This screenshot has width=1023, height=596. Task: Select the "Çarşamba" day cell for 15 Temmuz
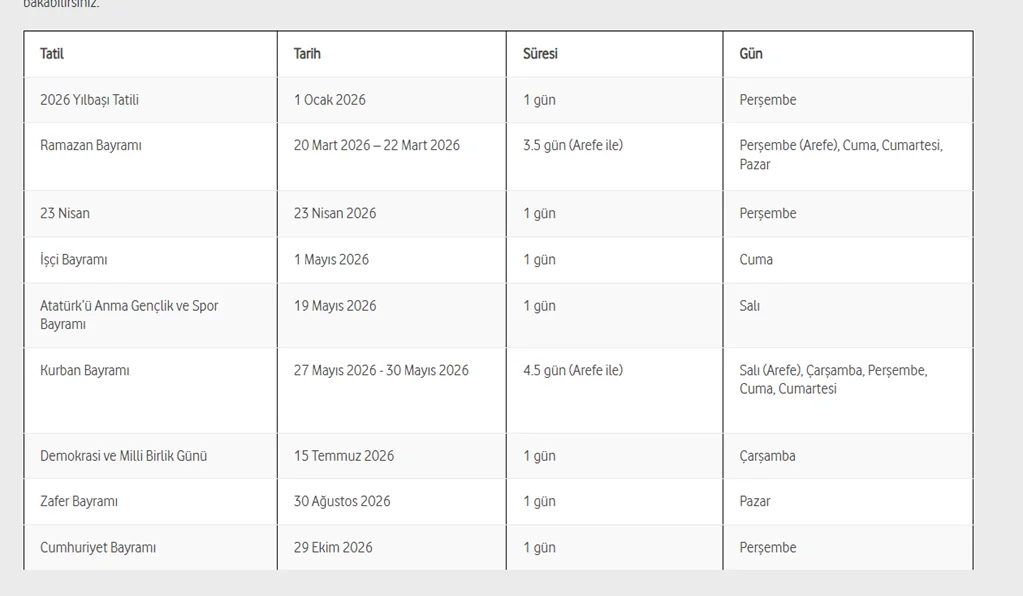tap(768, 456)
